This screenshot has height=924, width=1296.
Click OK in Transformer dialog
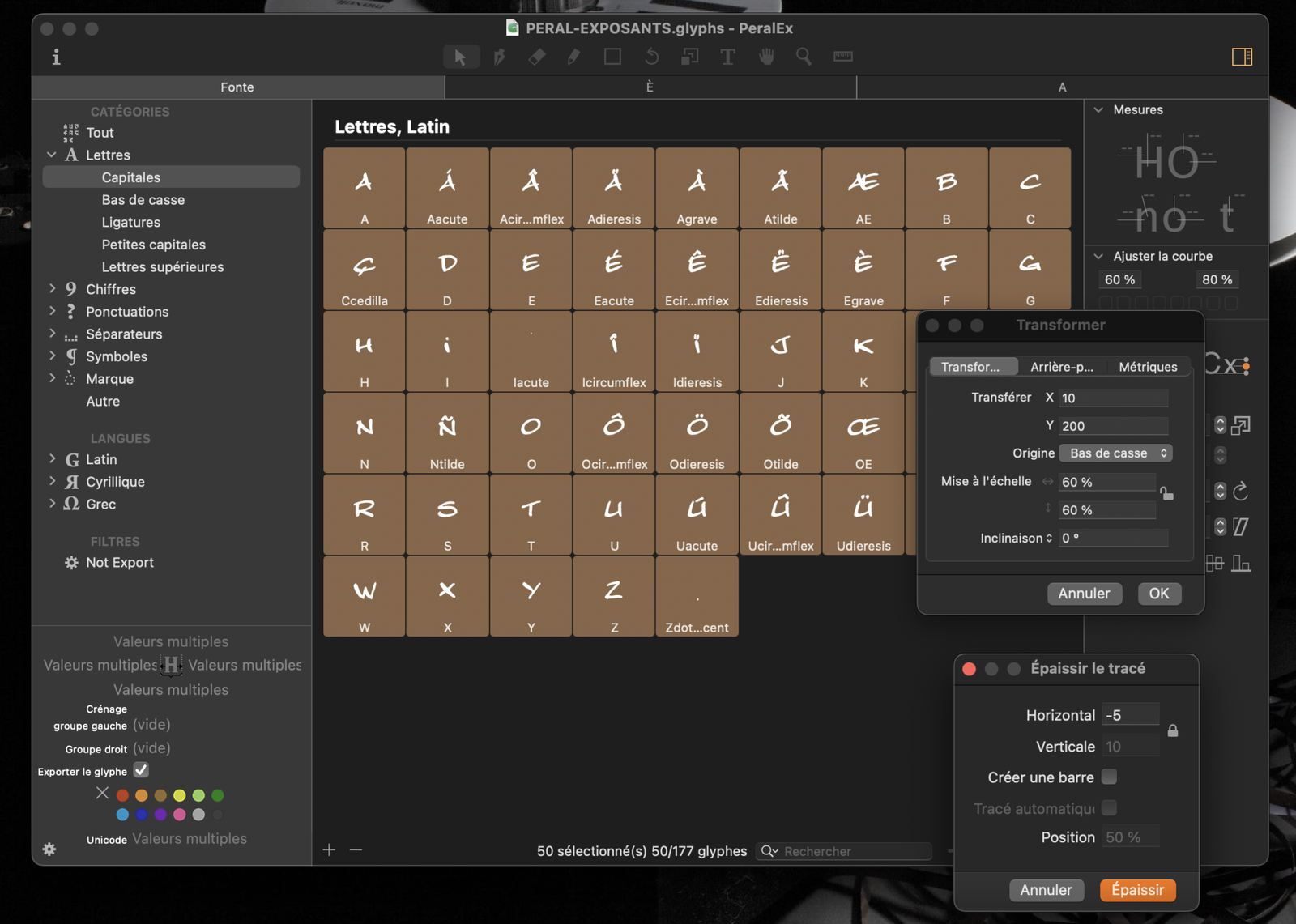pos(1159,594)
